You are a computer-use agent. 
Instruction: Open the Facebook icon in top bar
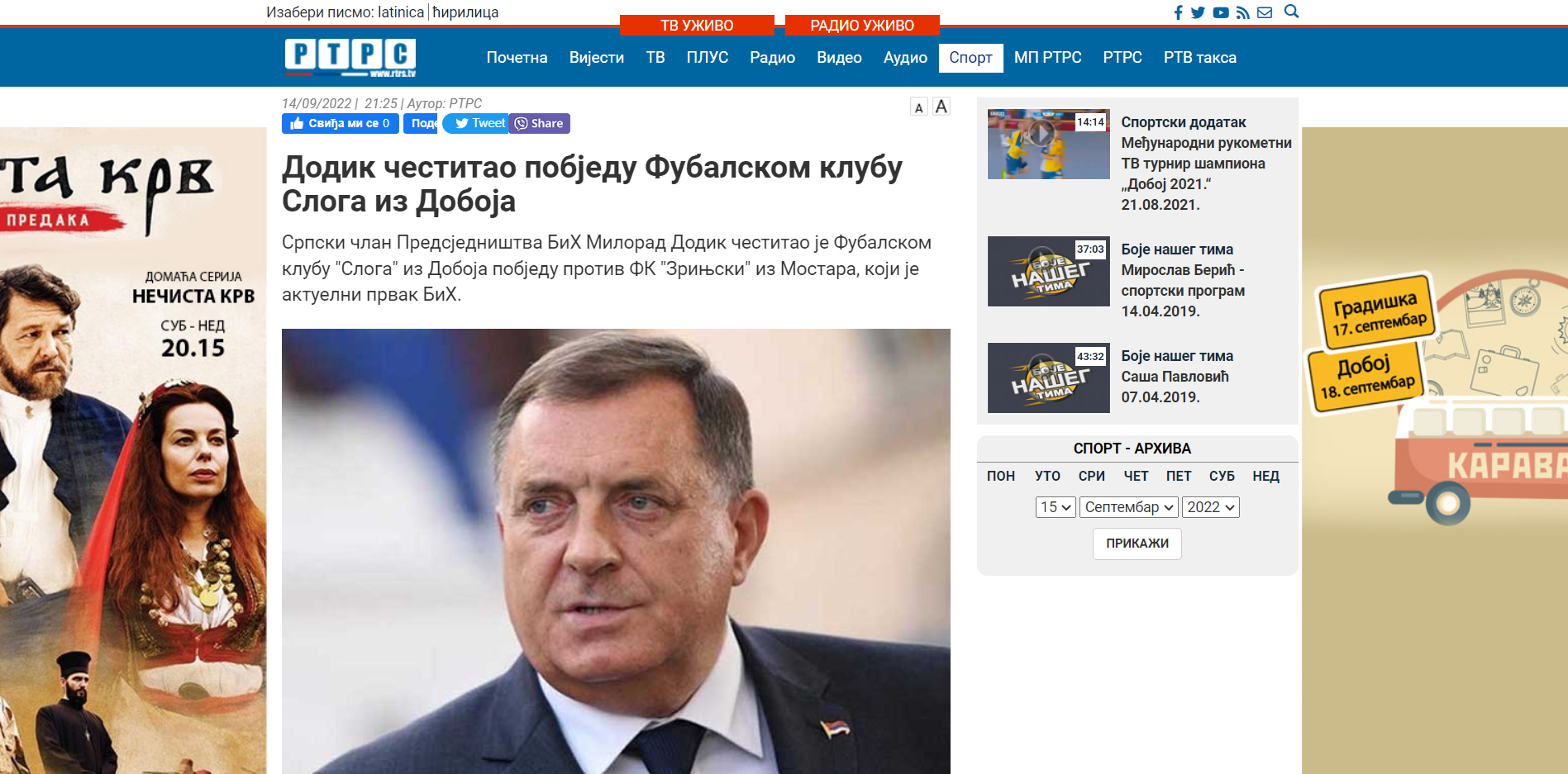pos(1179,12)
